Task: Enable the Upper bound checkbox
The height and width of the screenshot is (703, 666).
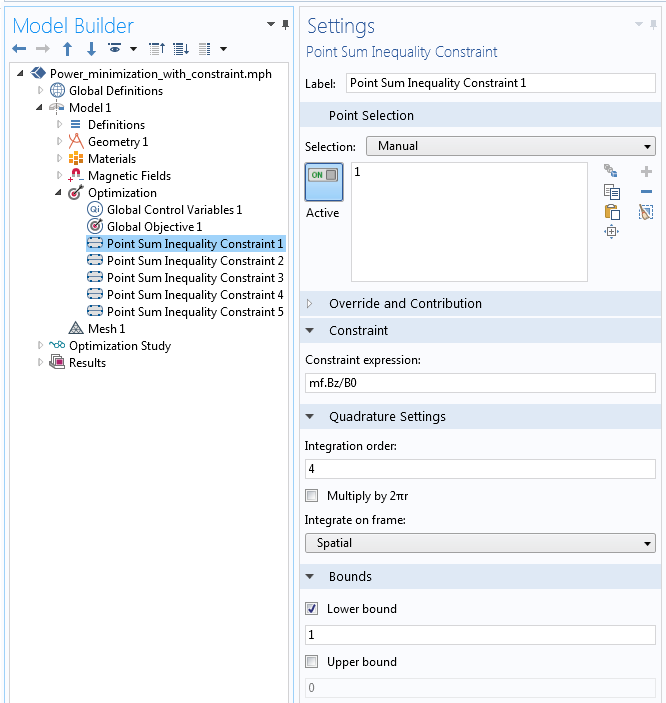Action: pyautogui.click(x=311, y=661)
